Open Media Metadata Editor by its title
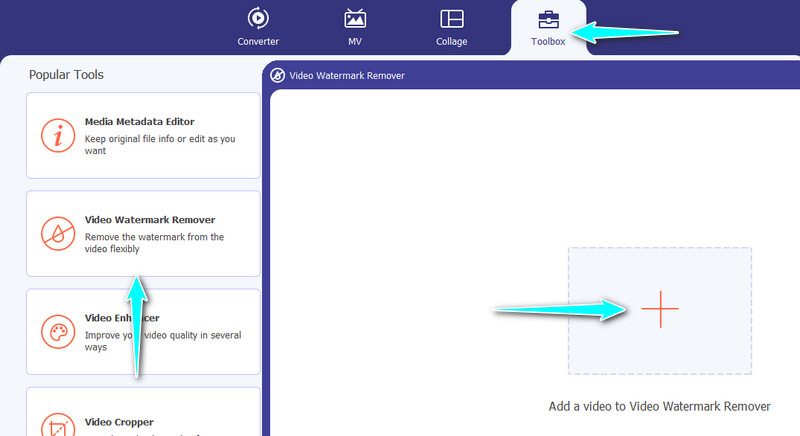 pyautogui.click(x=139, y=122)
